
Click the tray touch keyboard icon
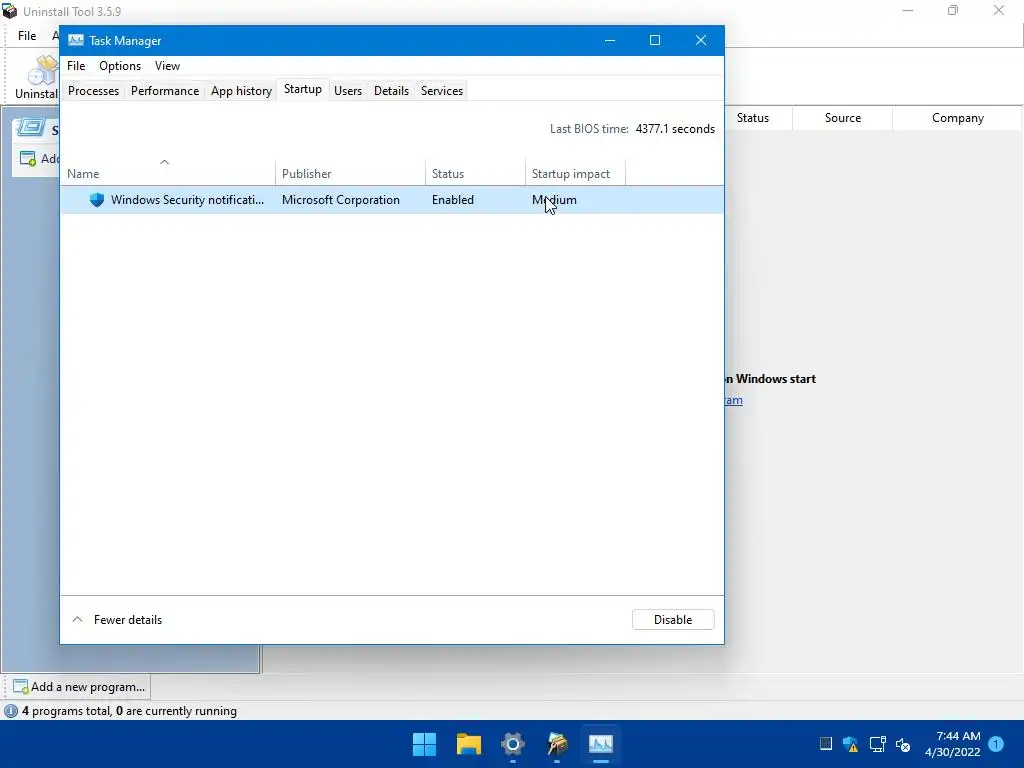point(825,743)
